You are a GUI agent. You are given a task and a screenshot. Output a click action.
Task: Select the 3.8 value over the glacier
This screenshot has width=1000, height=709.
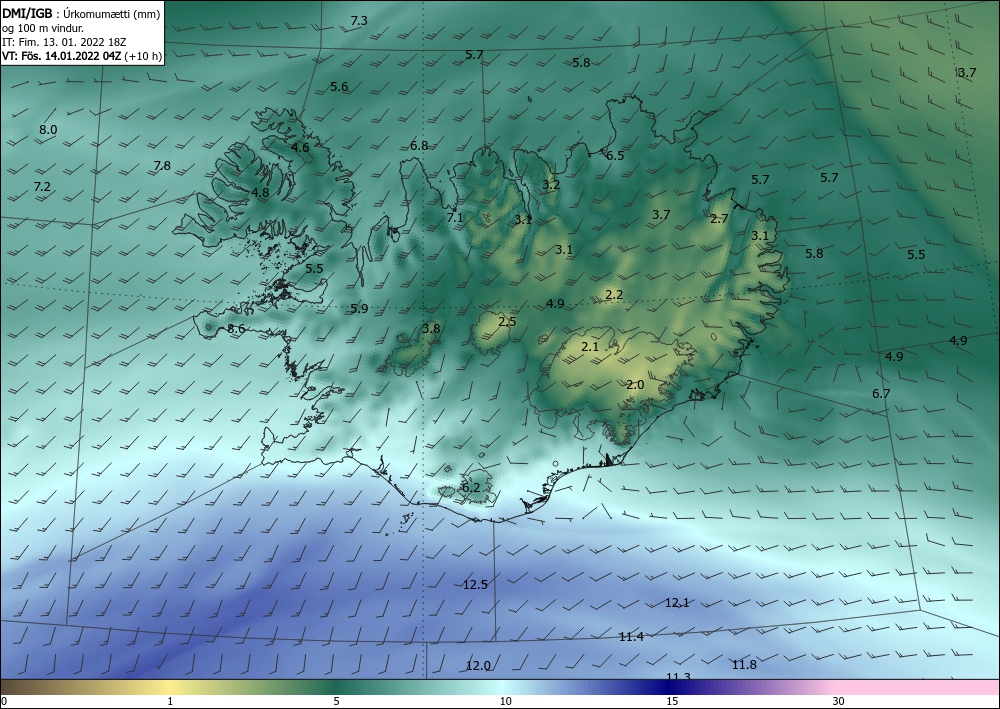click(x=431, y=329)
